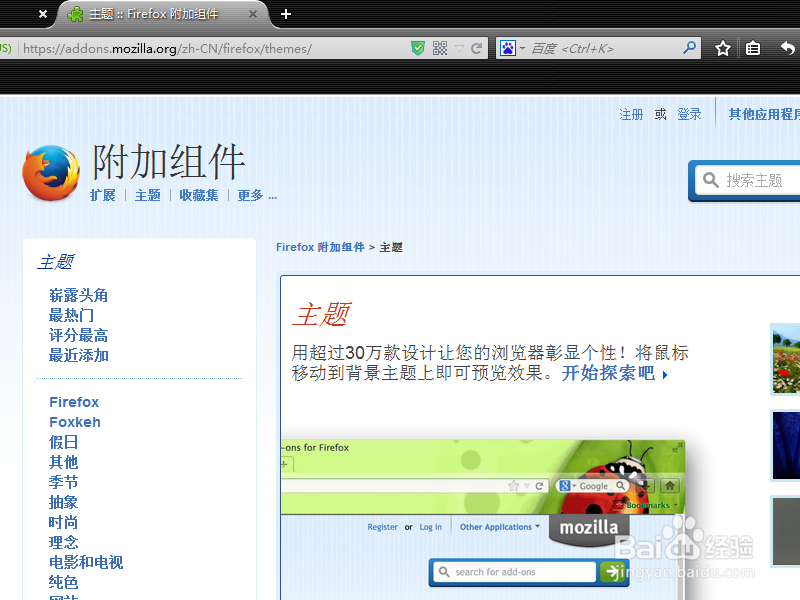Select the 电影和电视 theme category

86,562
